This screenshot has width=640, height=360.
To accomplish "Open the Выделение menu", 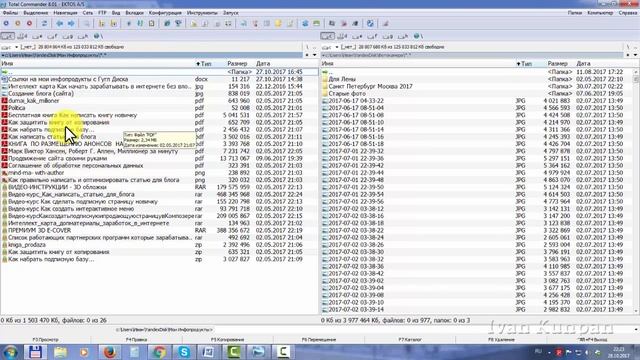I will click(x=36, y=13).
